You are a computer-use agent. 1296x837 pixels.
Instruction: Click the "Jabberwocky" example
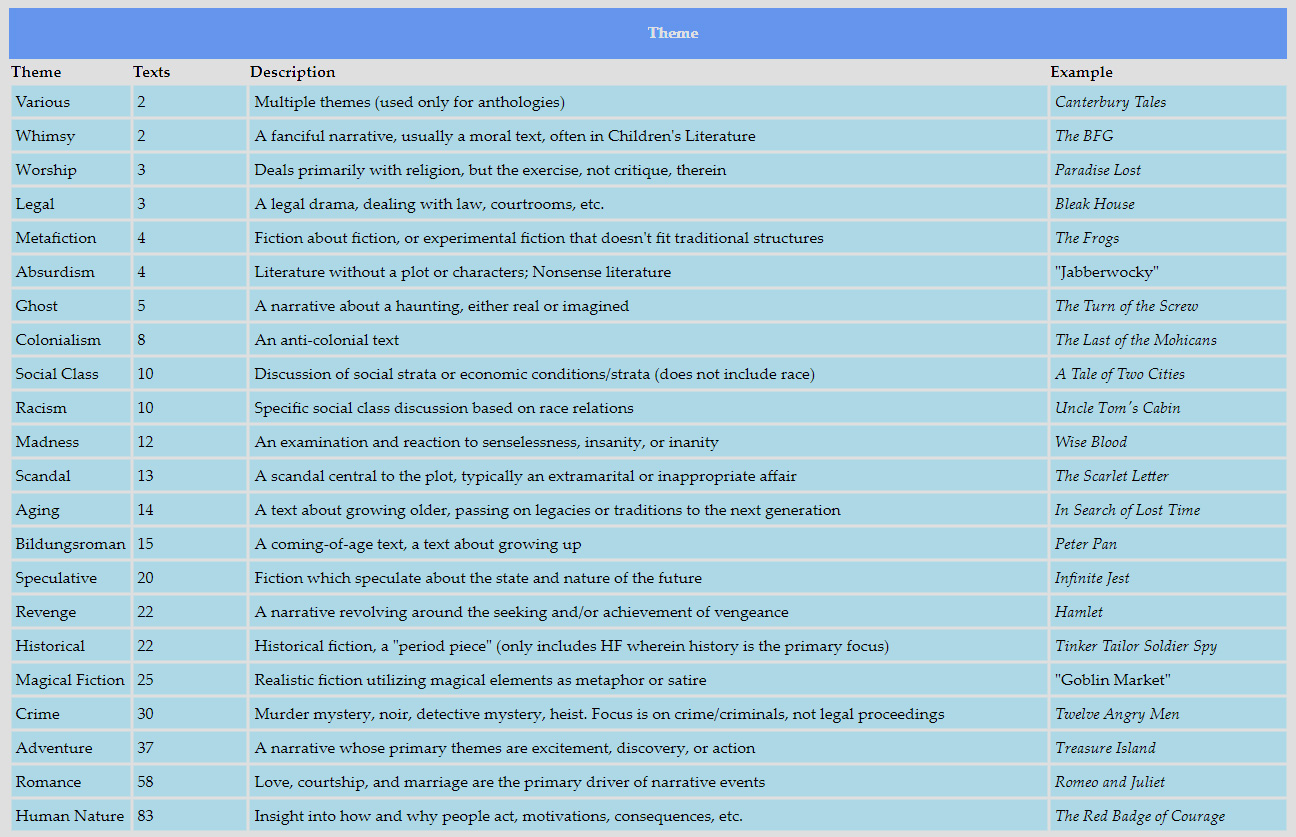(1107, 272)
